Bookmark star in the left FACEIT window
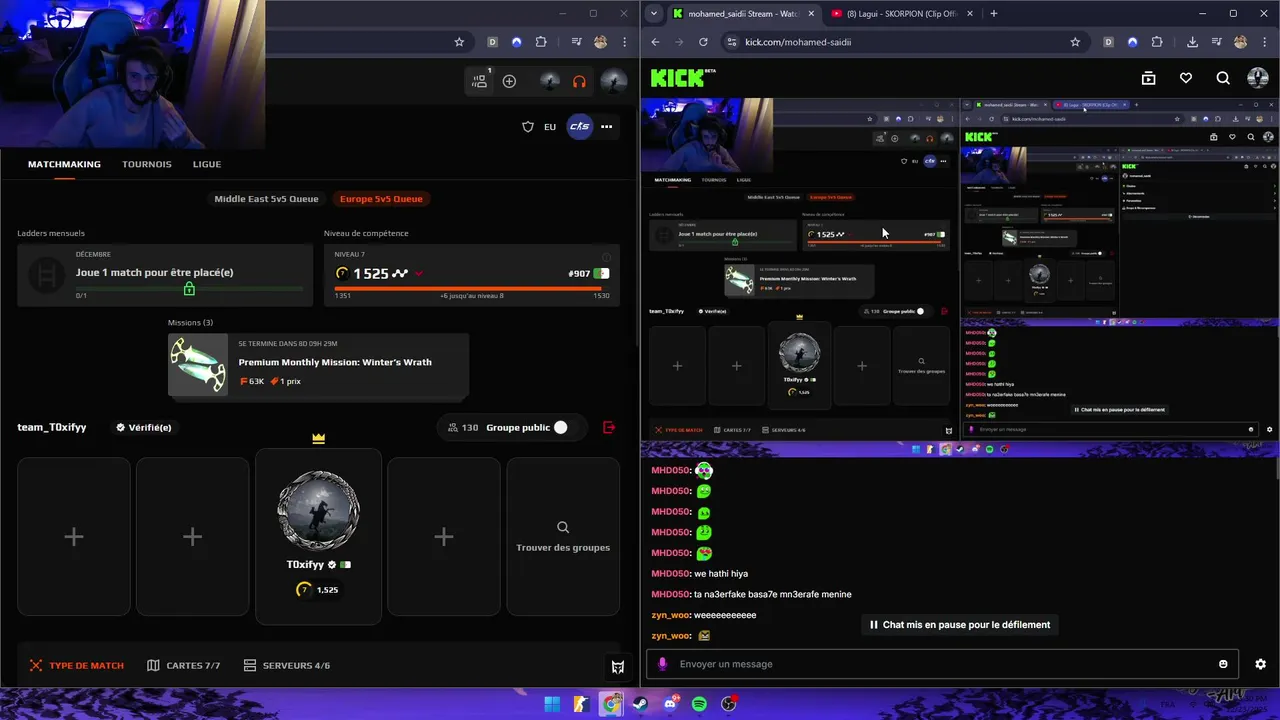Screen dimensions: 1280x720 [459, 42]
